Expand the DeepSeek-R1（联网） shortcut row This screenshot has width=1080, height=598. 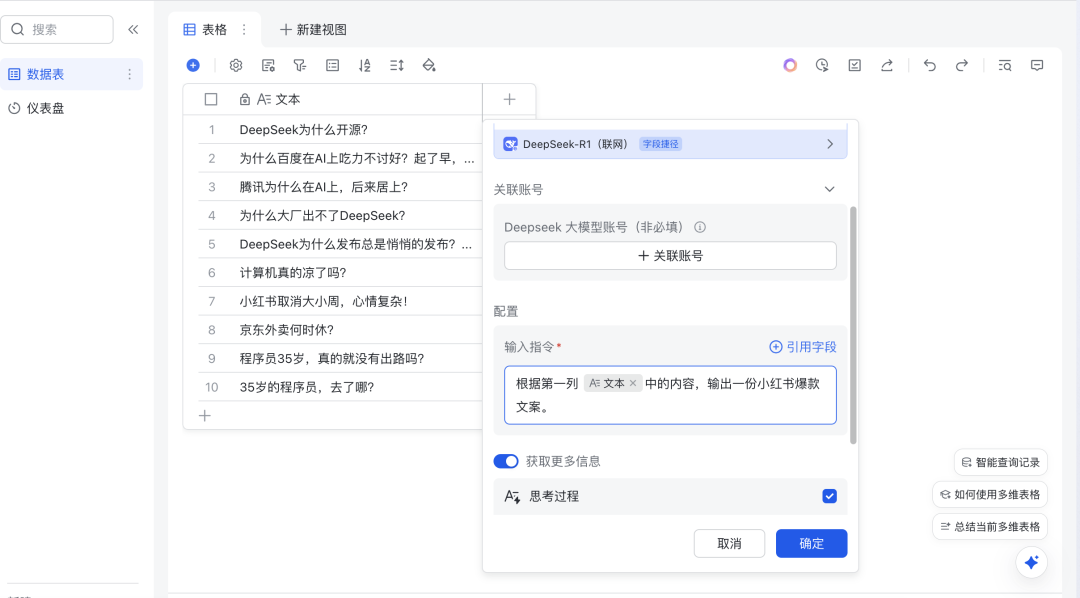pyautogui.click(x=670, y=144)
